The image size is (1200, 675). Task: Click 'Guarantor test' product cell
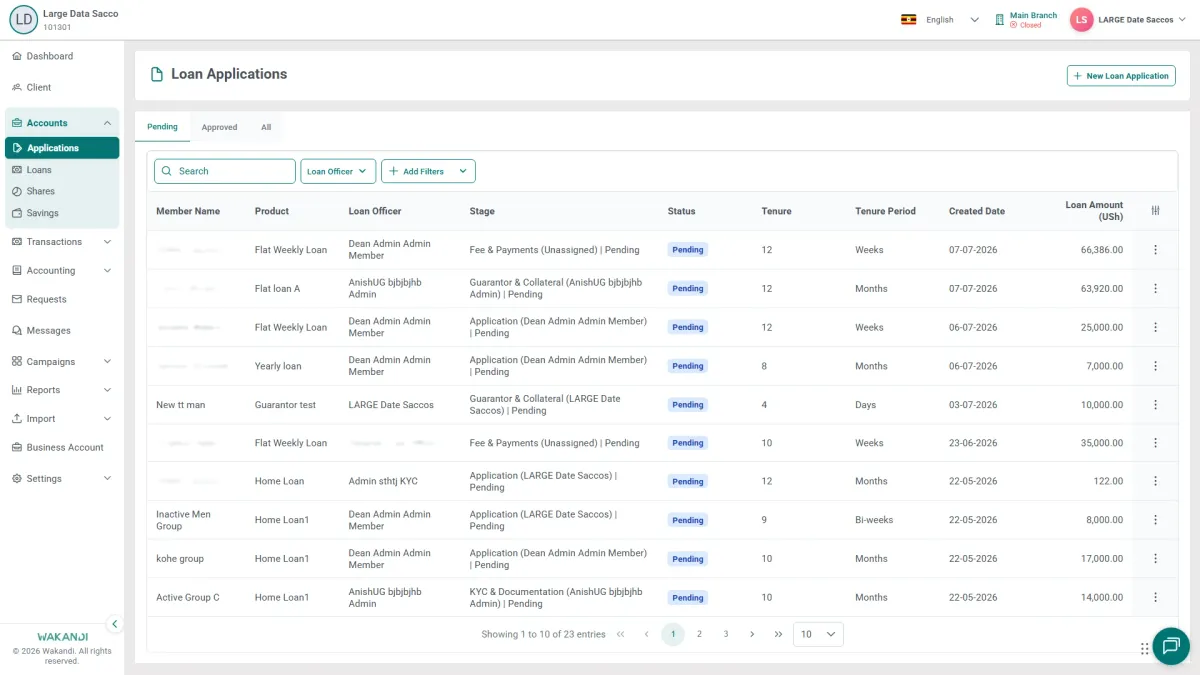click(285, 405)
